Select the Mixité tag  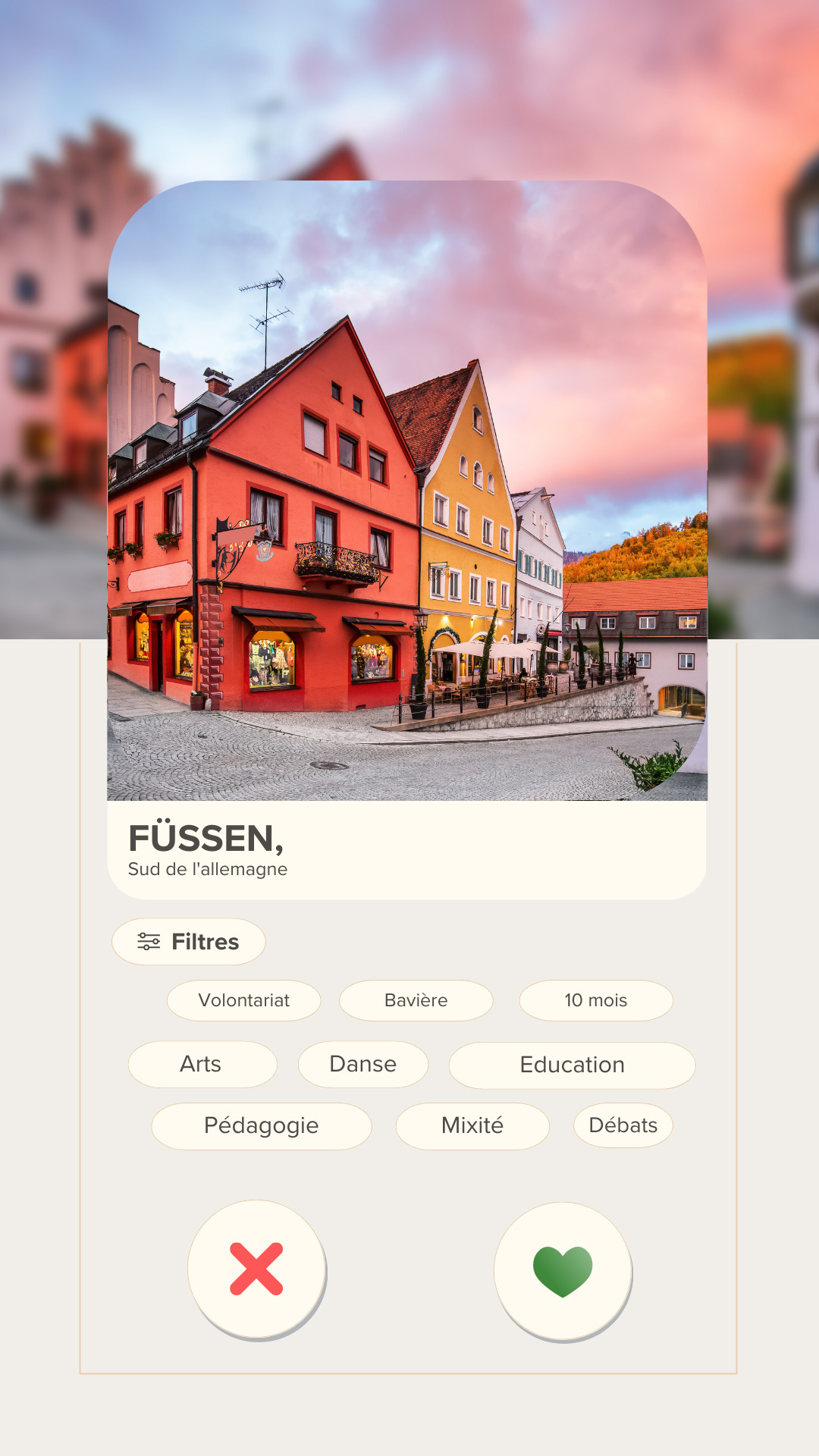[x=472, y=1125]
